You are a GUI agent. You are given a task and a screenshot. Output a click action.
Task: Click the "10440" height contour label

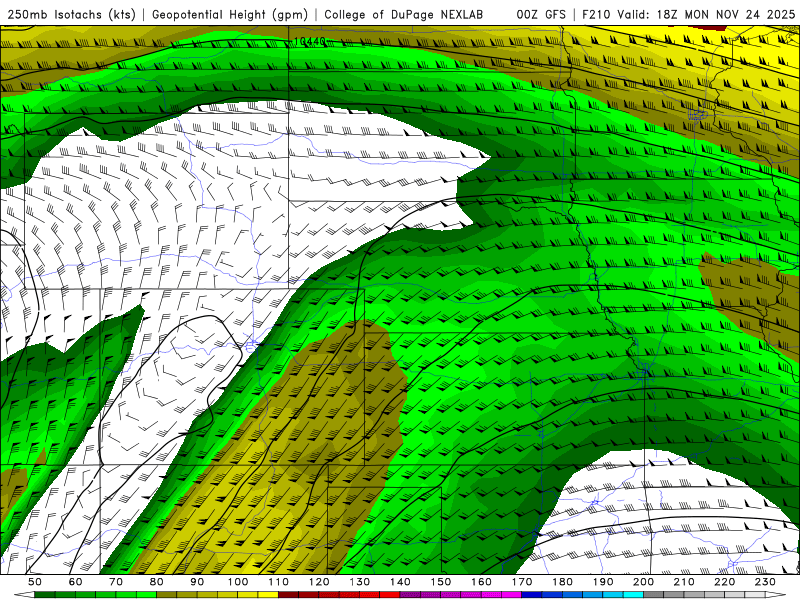[310, 41]
